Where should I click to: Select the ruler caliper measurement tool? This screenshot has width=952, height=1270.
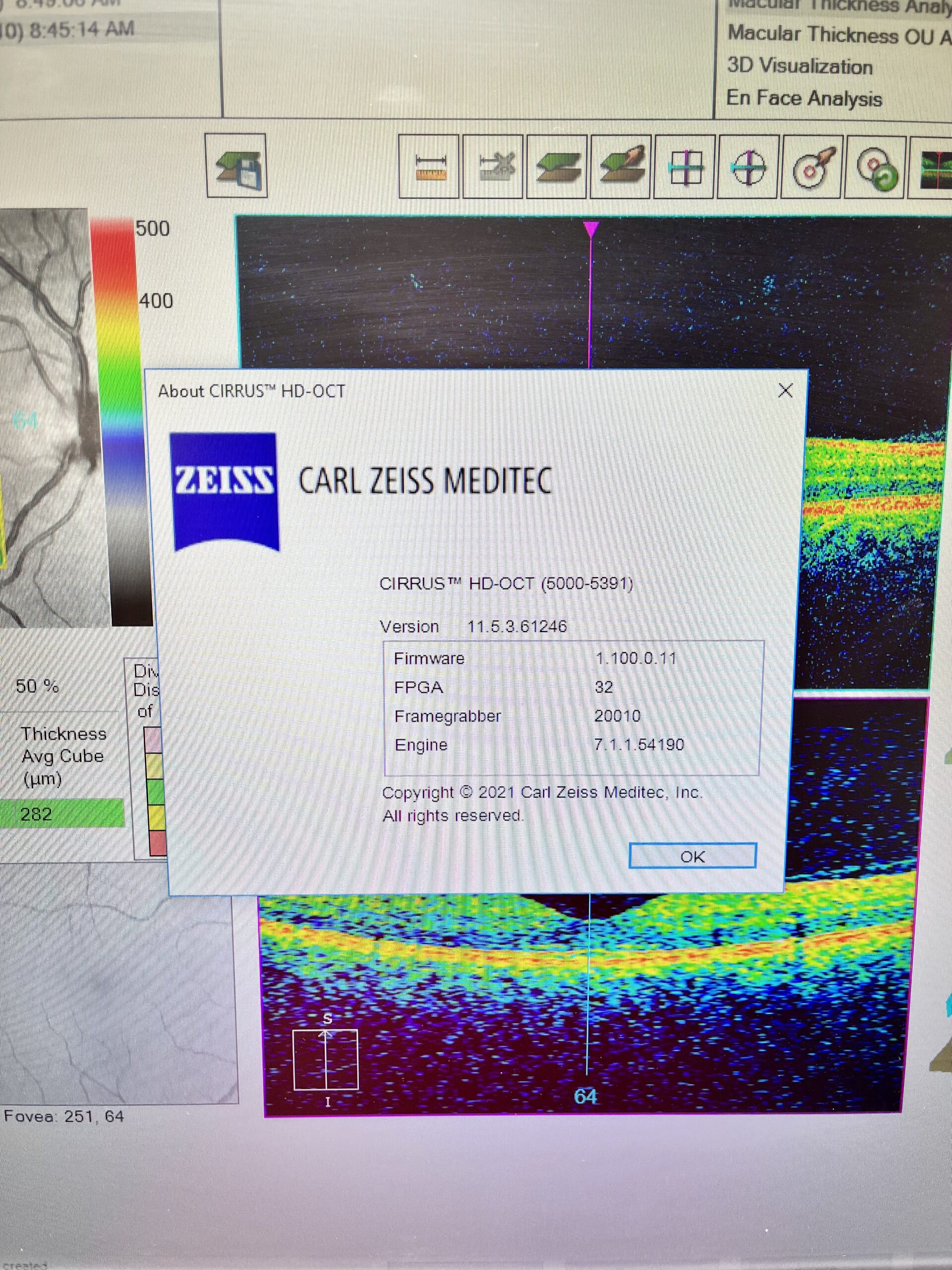click(429, 167)
